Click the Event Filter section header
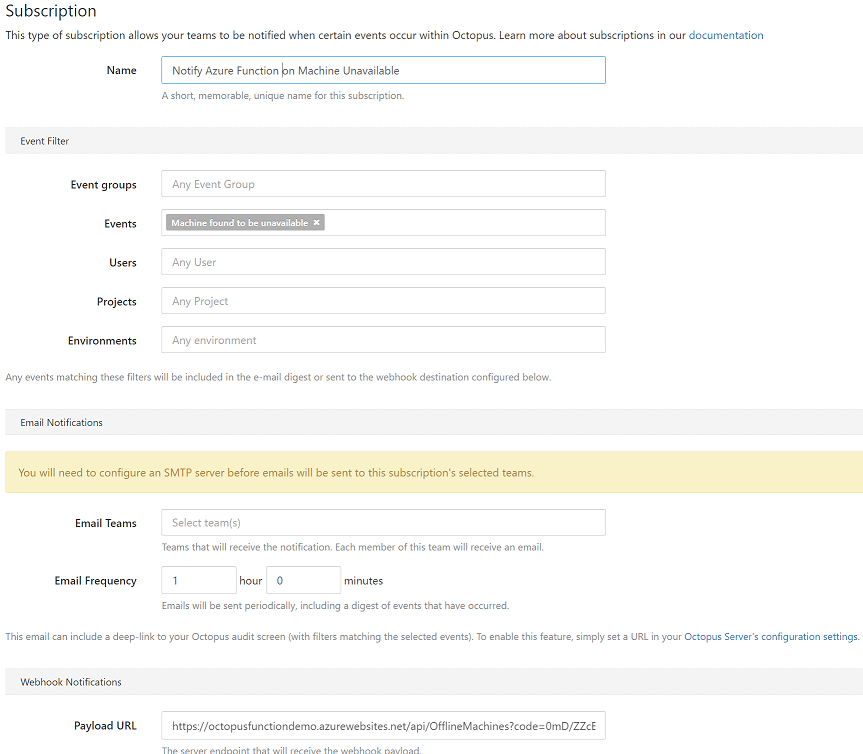863x754 pixels. (x=45, y=141)
